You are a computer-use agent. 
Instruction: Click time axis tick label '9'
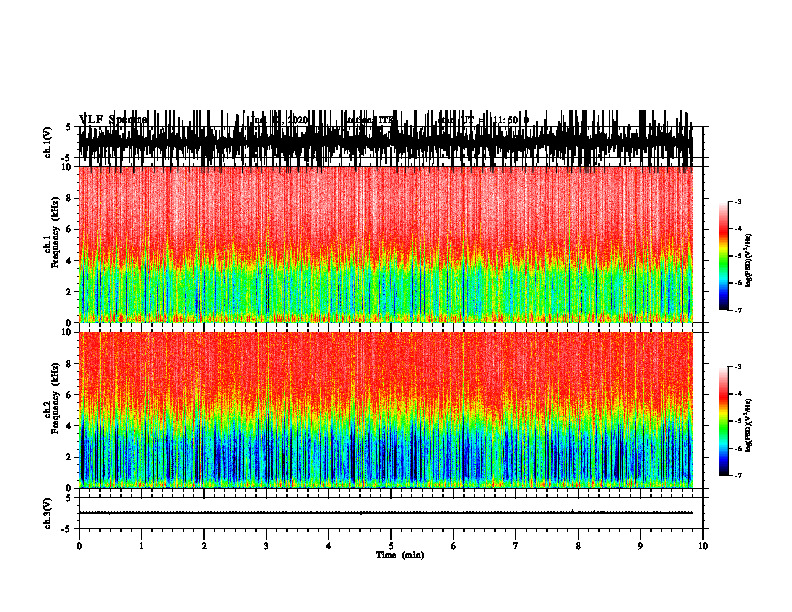point(640,546)
